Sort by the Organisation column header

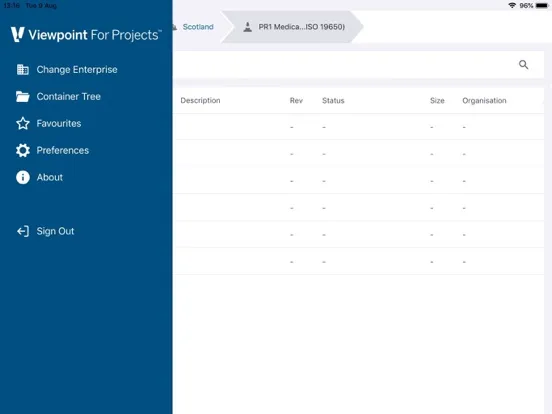pyautogui.click(x=484, y=101)
